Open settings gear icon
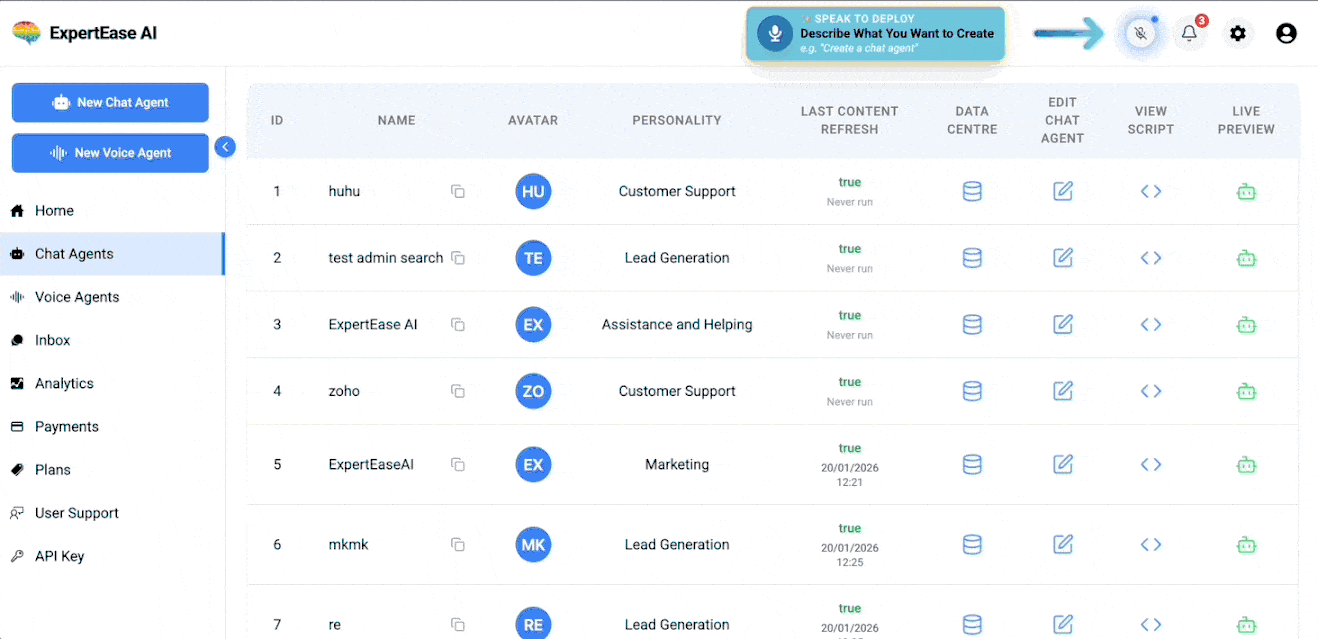Image resolution: width=1318 pixels, height=639 pixels. click(x=1238, y=33)
